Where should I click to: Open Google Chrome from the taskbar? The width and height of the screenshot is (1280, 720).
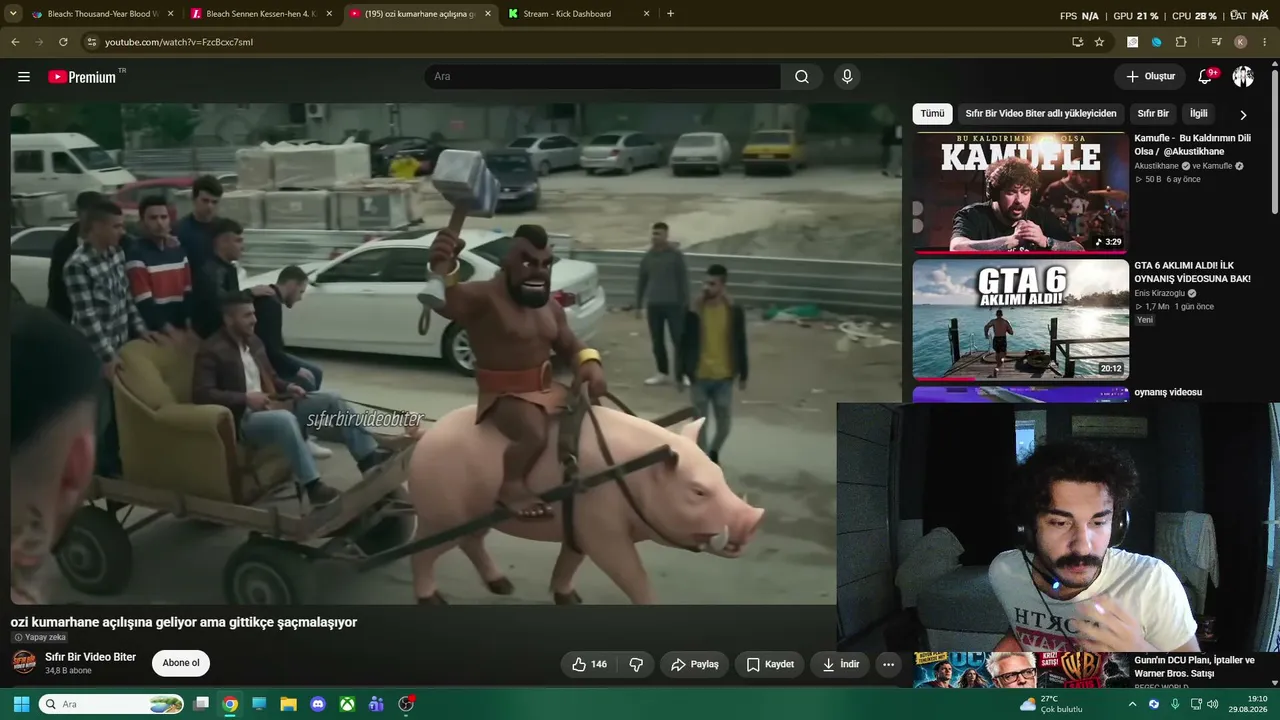coord(230,704)
